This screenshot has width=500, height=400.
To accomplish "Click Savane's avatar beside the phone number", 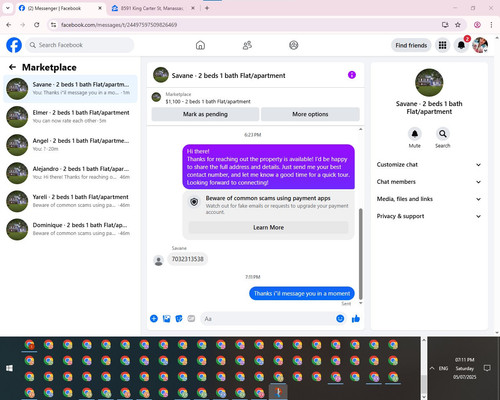I will coord(159,260).
